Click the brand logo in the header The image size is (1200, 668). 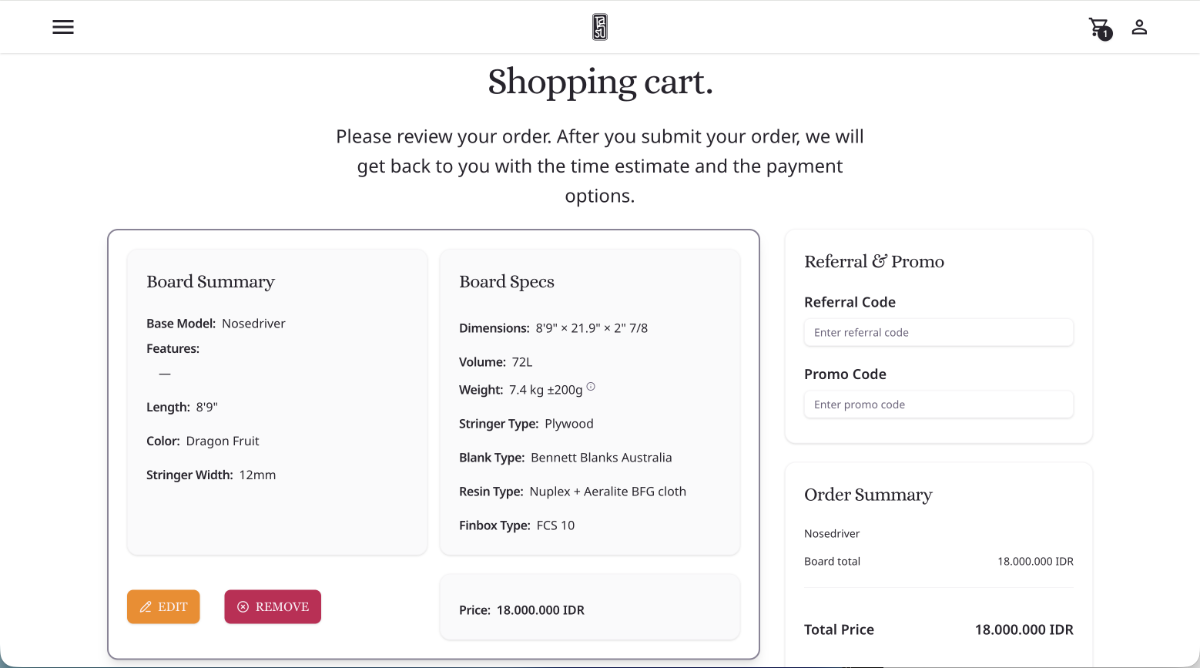[x=599, y=27]
